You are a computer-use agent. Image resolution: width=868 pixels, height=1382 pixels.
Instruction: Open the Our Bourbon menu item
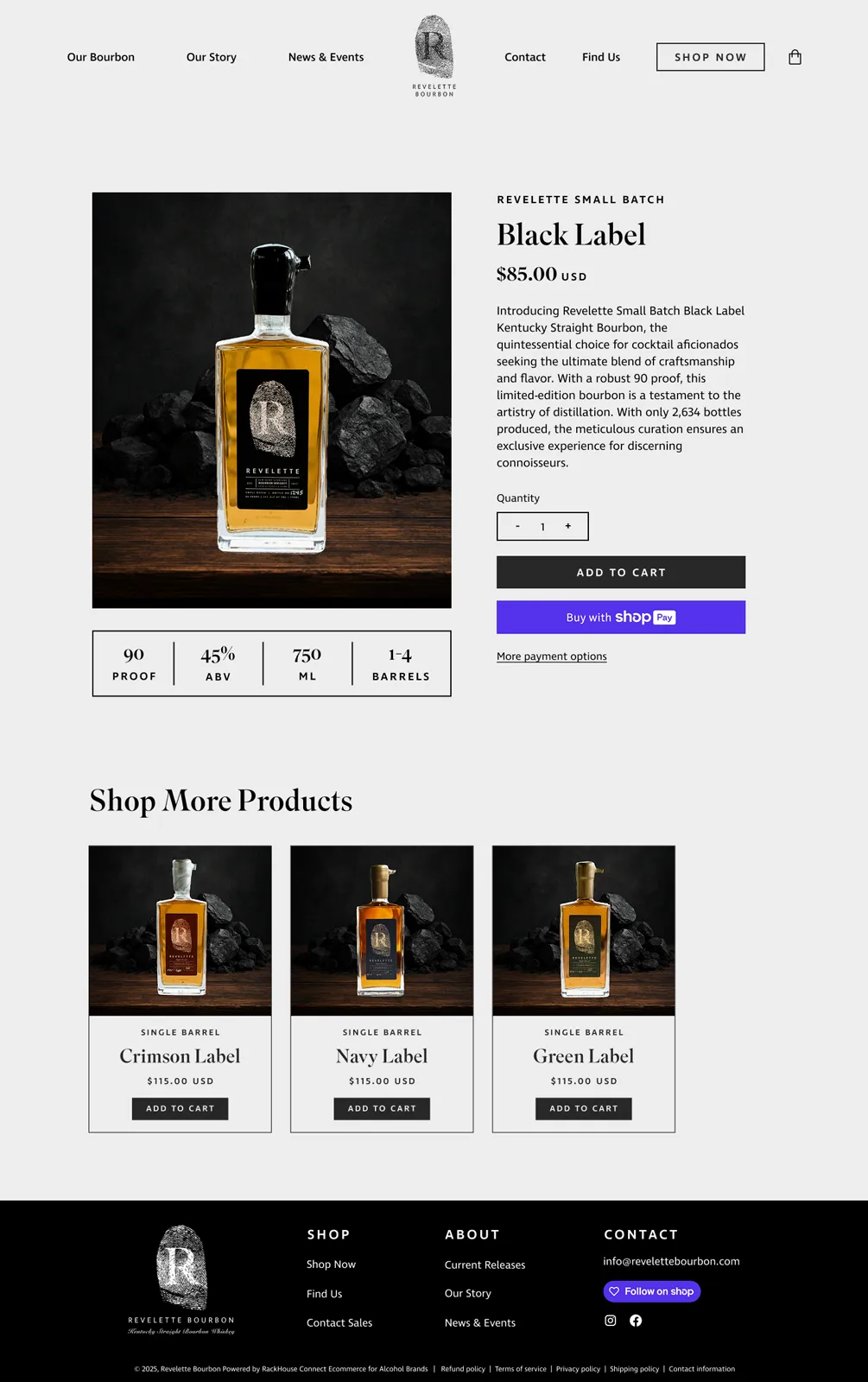click(101, 57)
